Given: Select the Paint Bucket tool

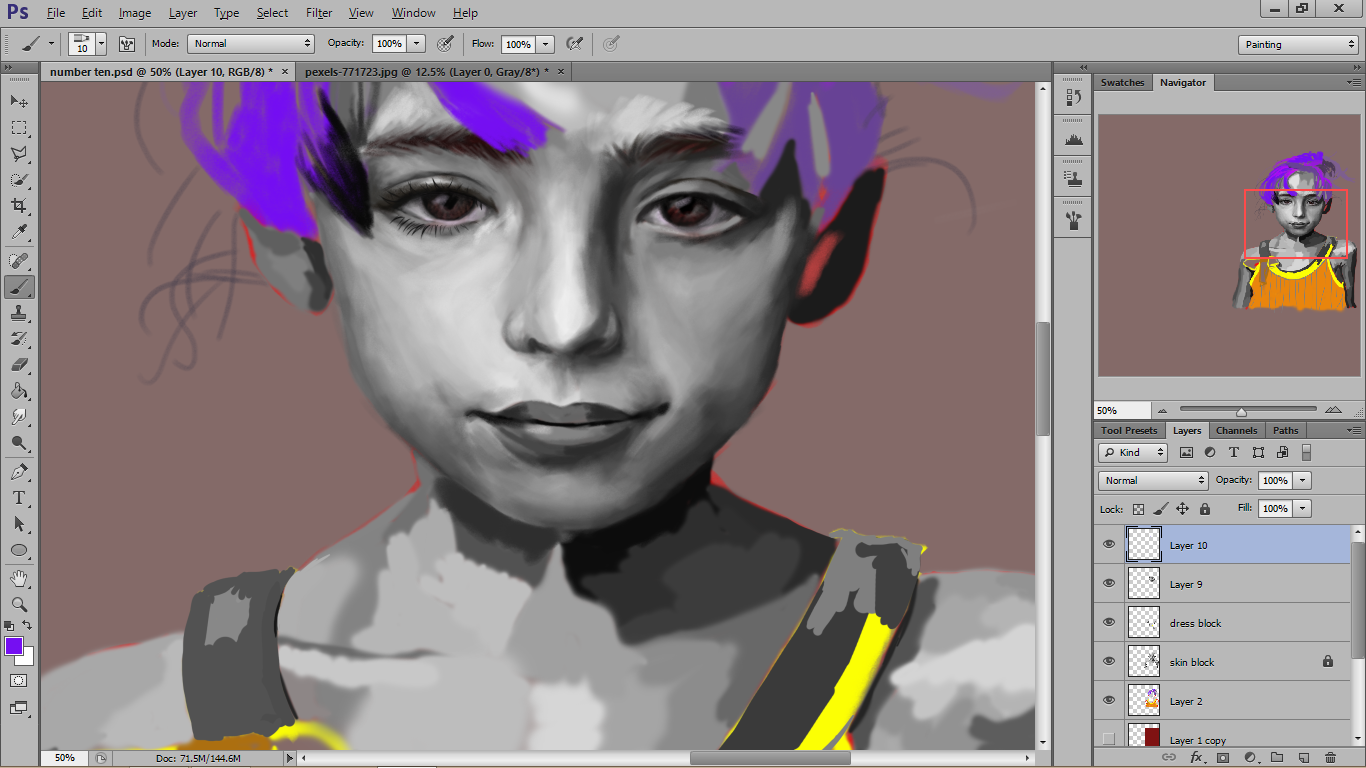Looking at the screenshot, I should (19, 391).
